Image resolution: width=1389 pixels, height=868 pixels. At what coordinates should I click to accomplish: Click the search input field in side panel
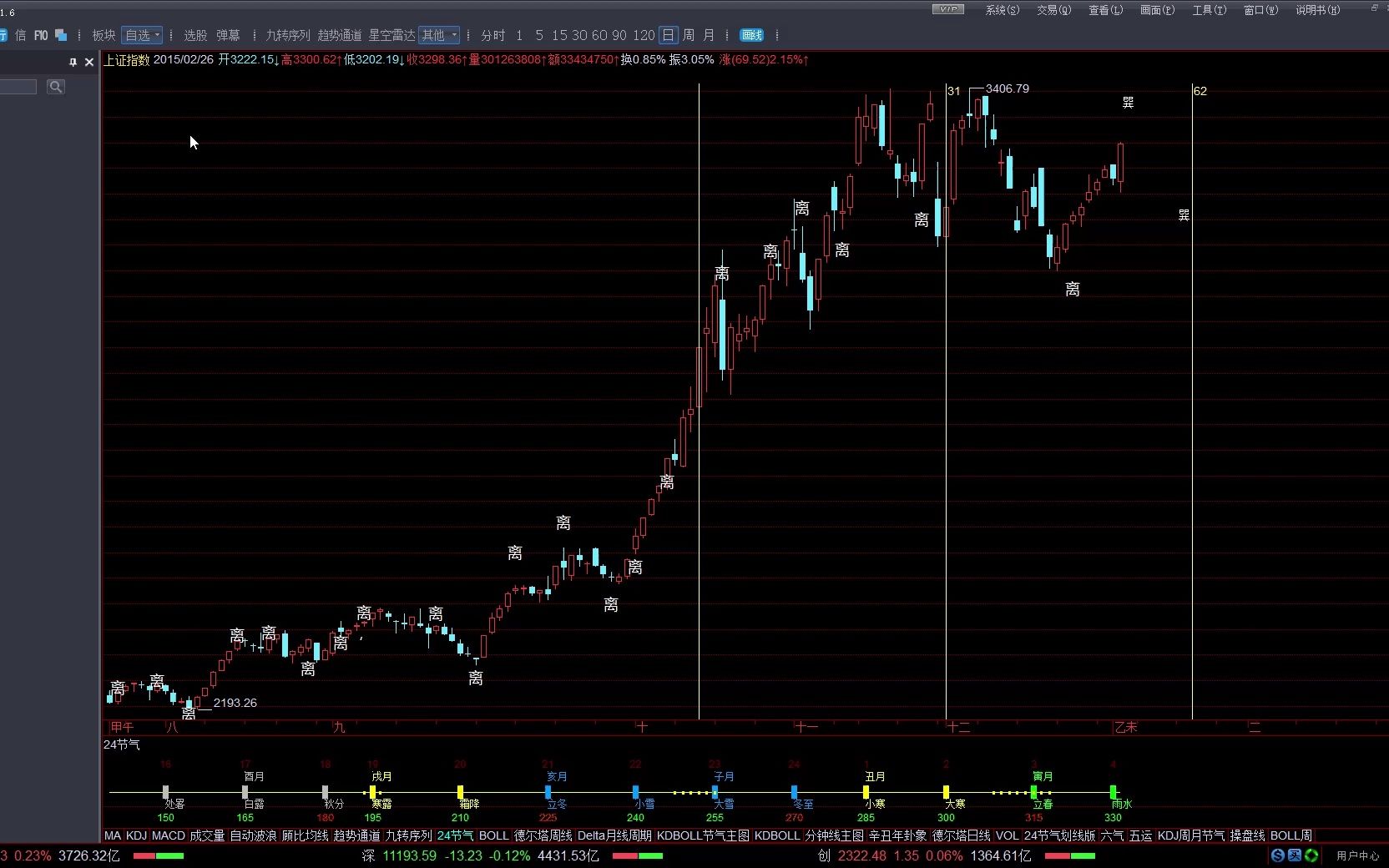coord(18,87)
